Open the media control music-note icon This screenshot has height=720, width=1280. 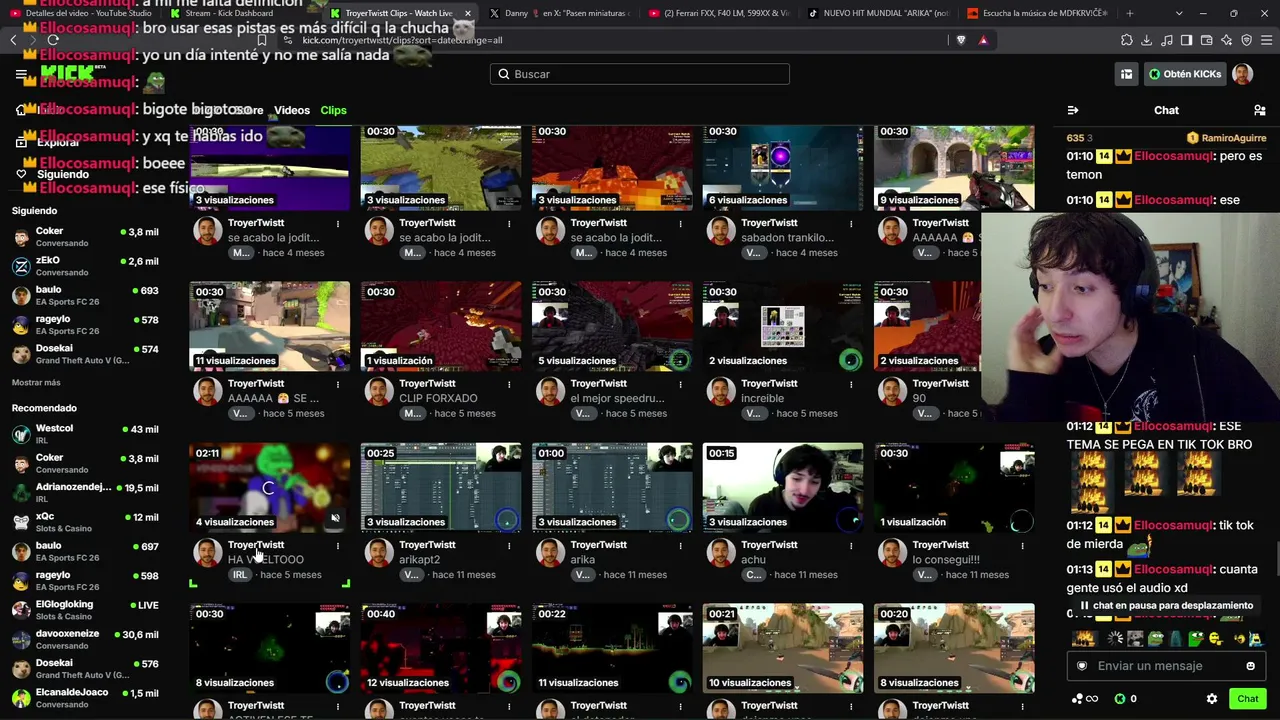(x=1166, y=40)
